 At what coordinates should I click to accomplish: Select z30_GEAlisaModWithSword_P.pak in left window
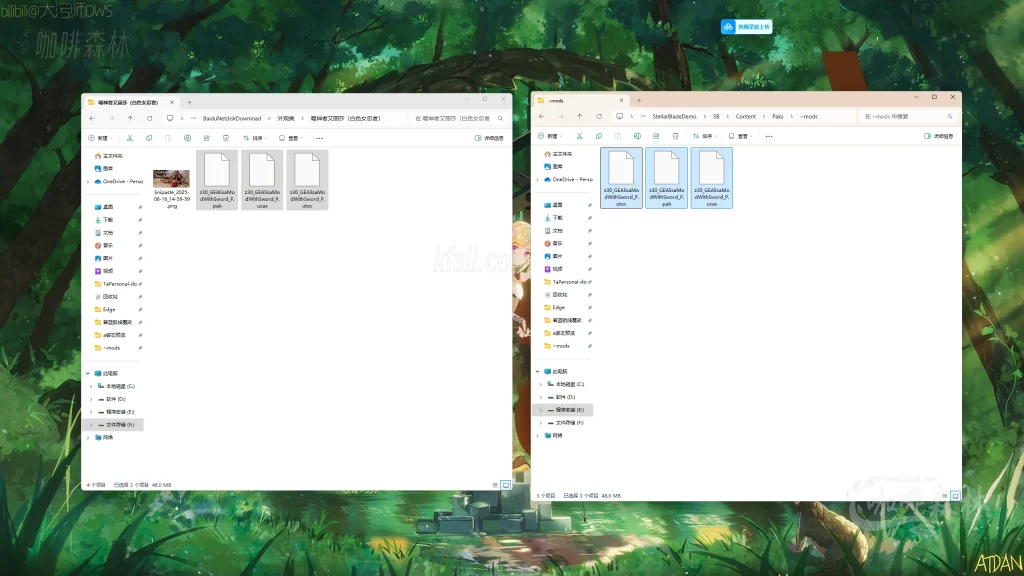point(217,180)
